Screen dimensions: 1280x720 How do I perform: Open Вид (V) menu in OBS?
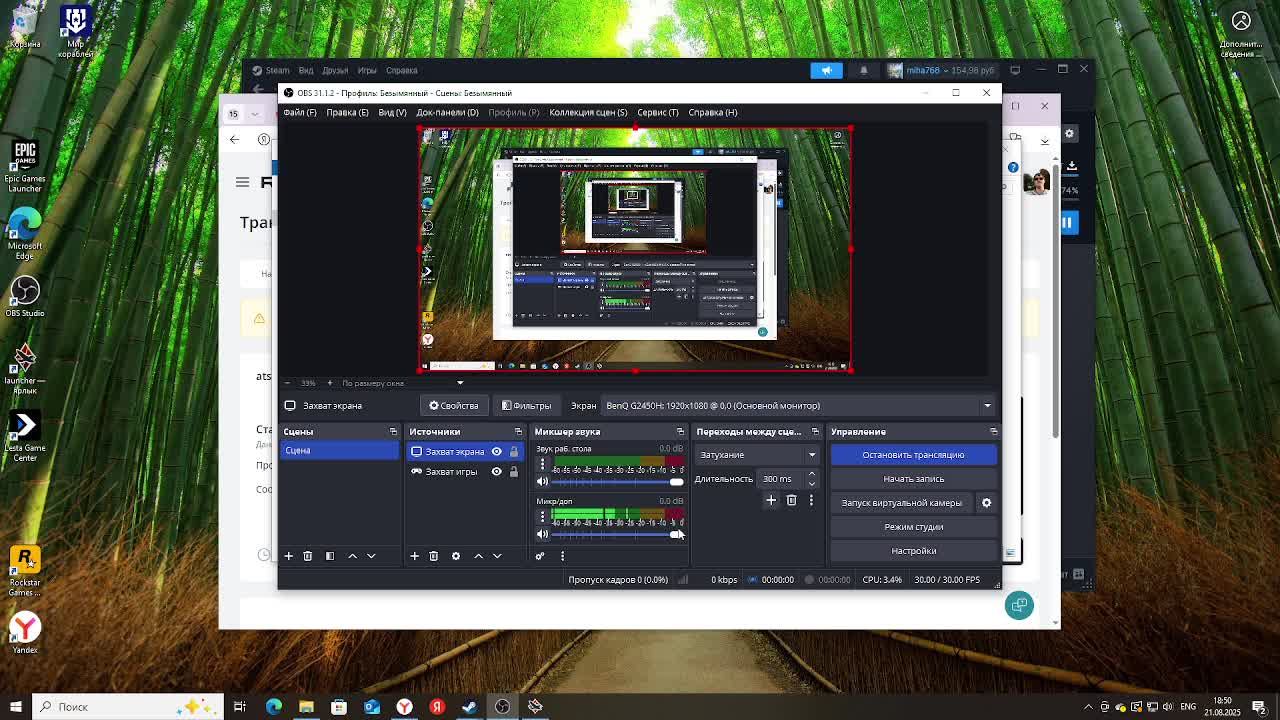tap(392, 112)
